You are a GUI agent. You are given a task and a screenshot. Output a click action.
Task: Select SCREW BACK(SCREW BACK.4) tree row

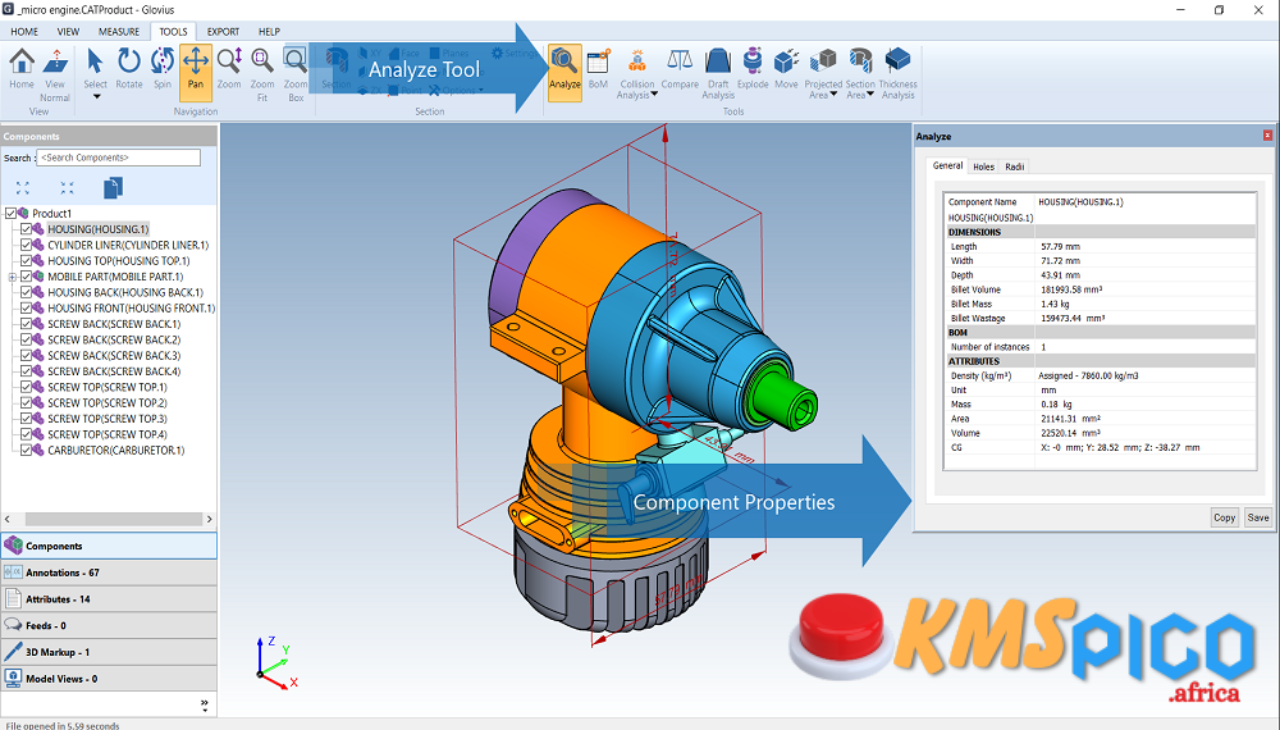click(x=114, y=371)
